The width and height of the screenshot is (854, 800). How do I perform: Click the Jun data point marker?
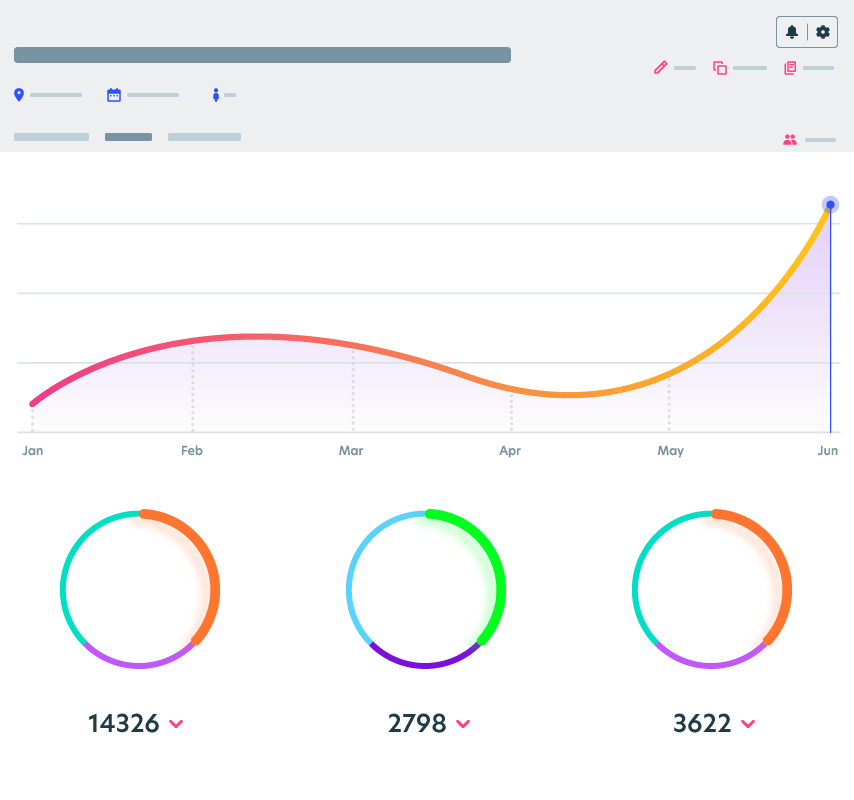(830, 205)
